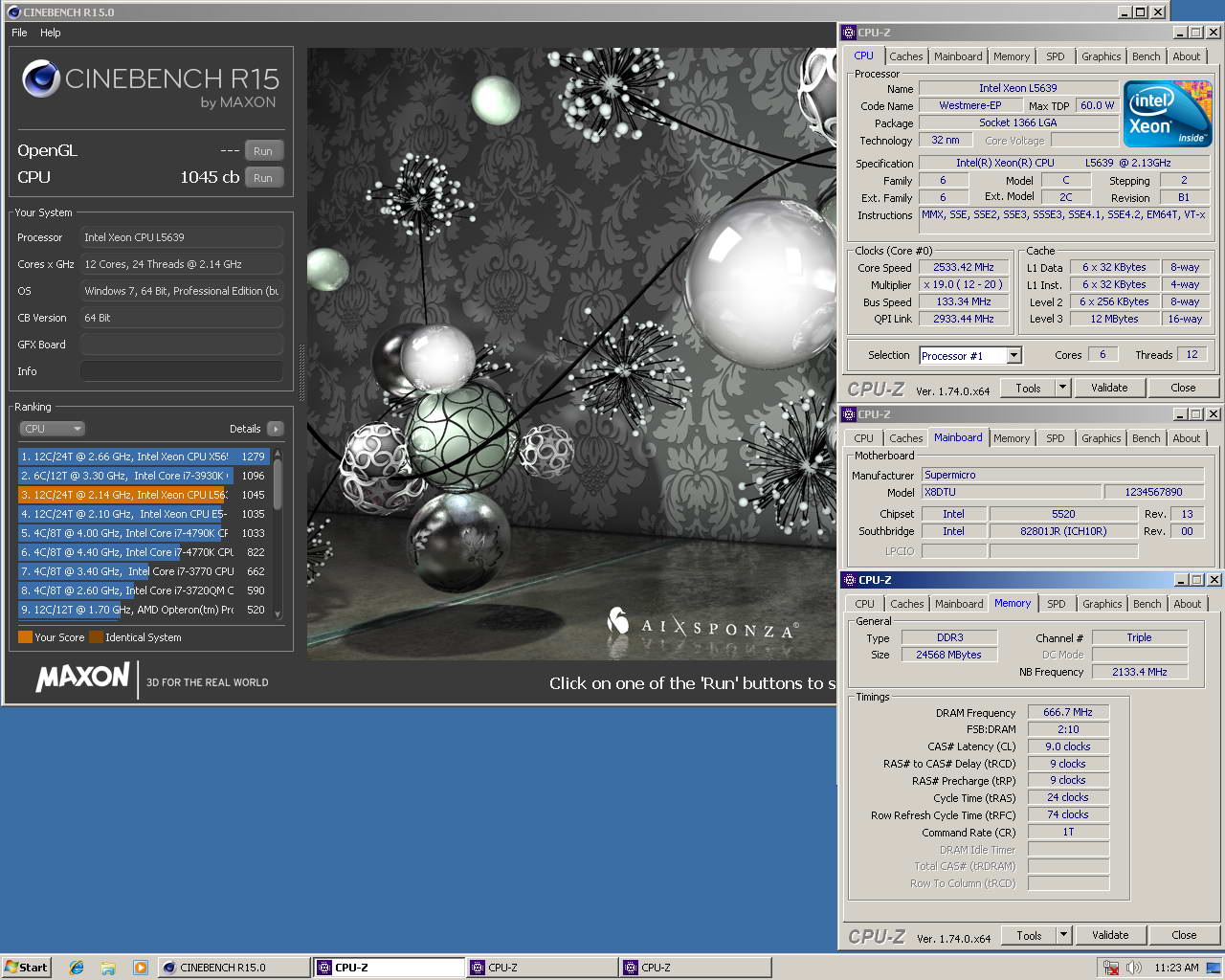Open the File menu in Cinebench
The height and width of the screenshot is (980, 1225).
[x=19, y=33]
